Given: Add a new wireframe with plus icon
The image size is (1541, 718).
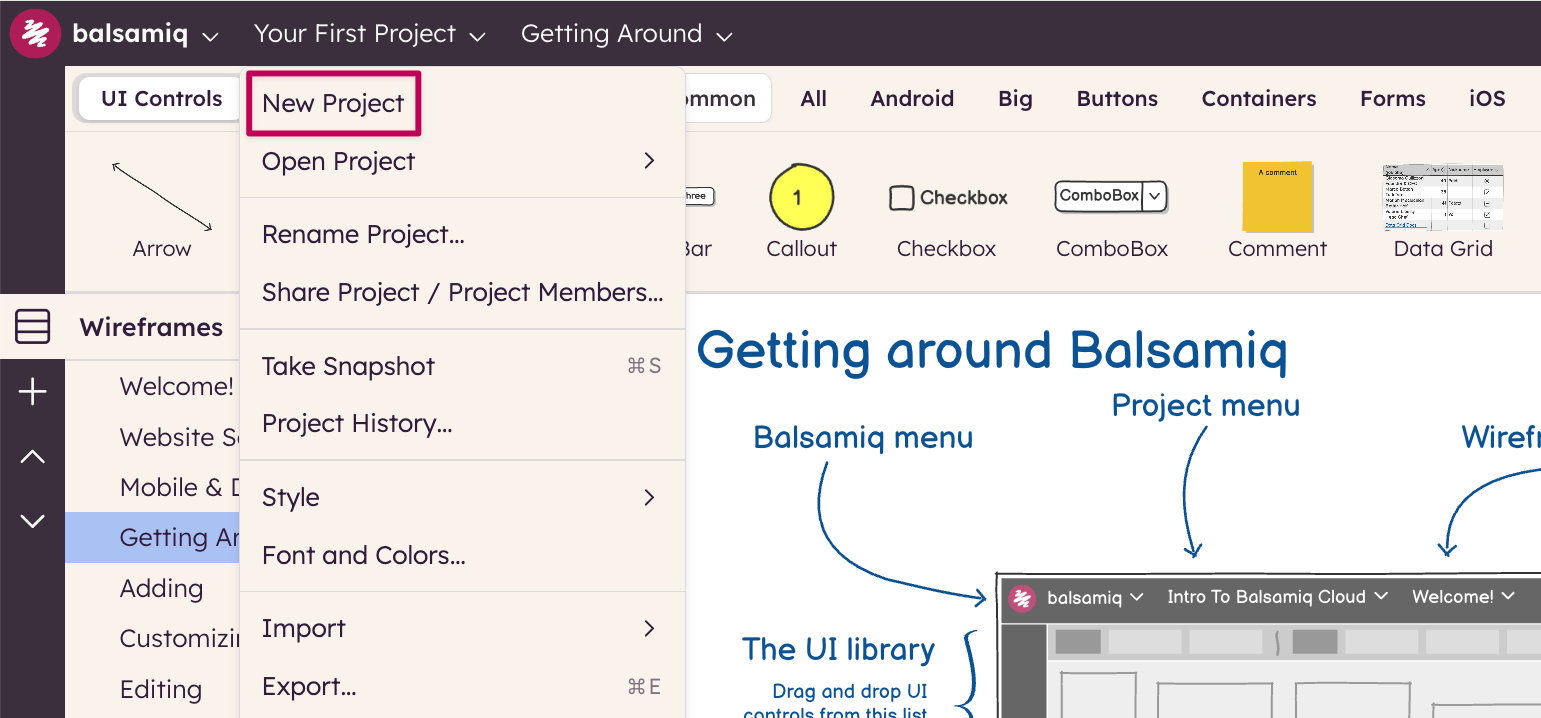Looking at the screenshot, I should 33,393.
